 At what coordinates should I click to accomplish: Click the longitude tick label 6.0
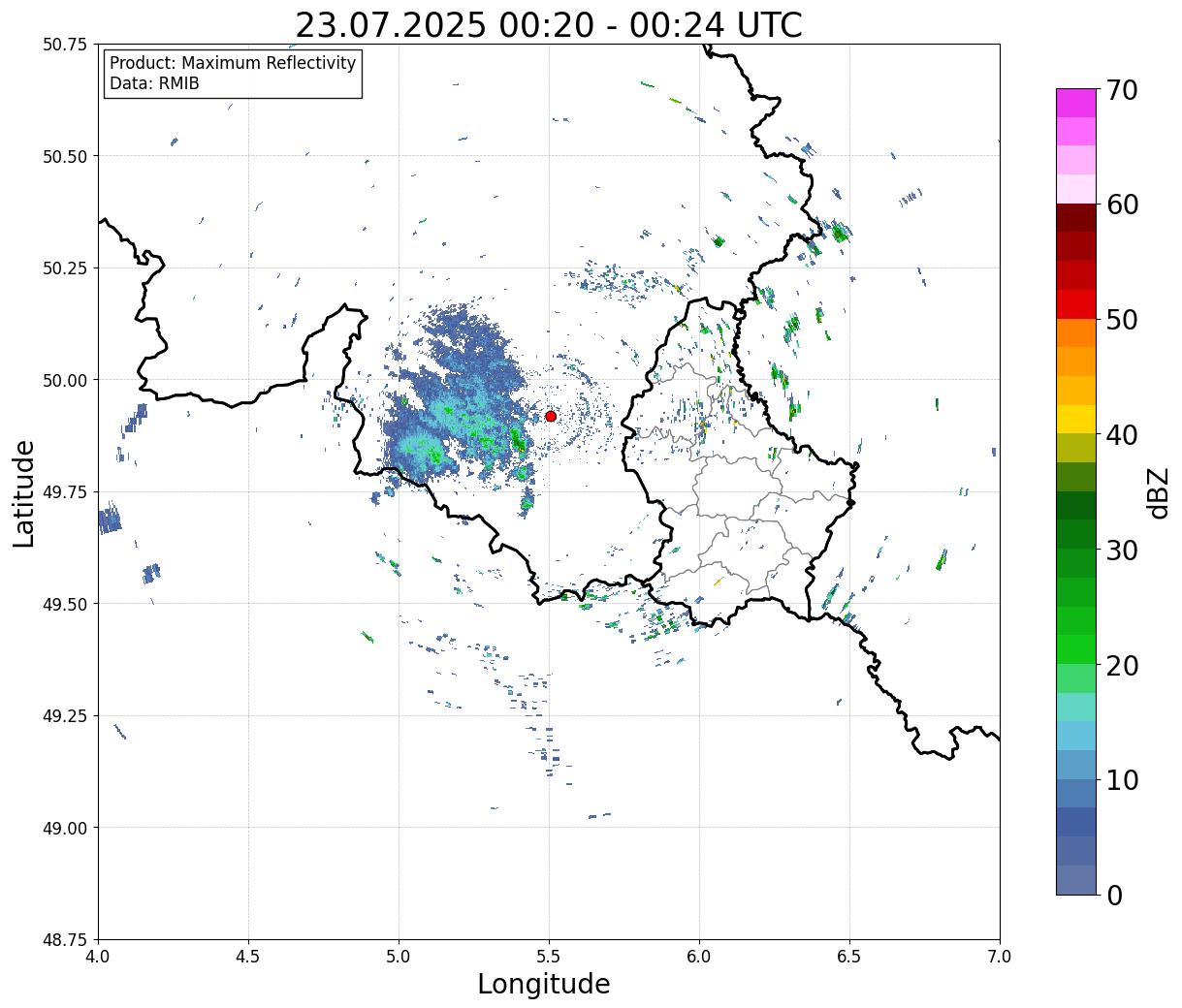[699, 957]
